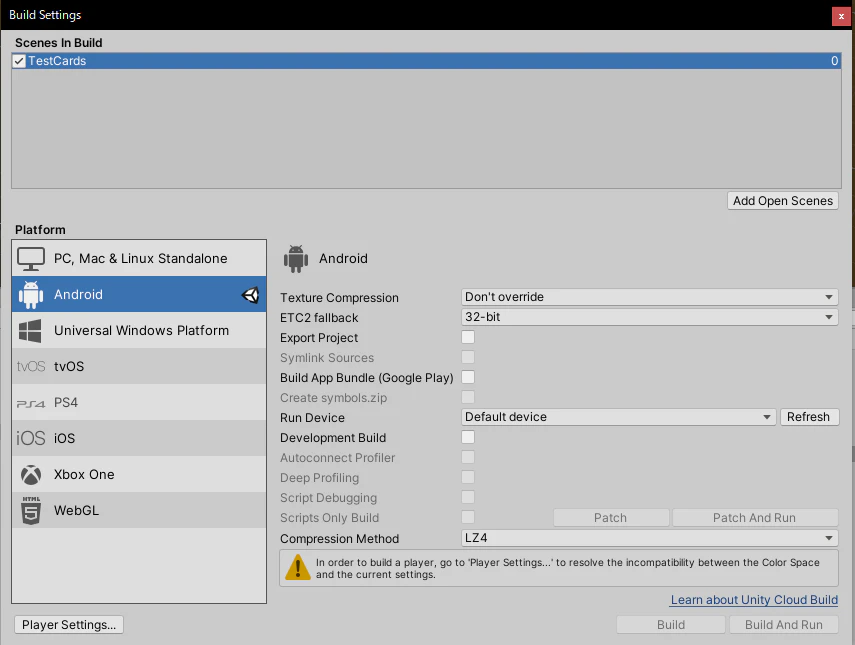This screenshot has height=645, width=855.
Task: Open the Texture Compression dropdown
Action: (649, 297)
